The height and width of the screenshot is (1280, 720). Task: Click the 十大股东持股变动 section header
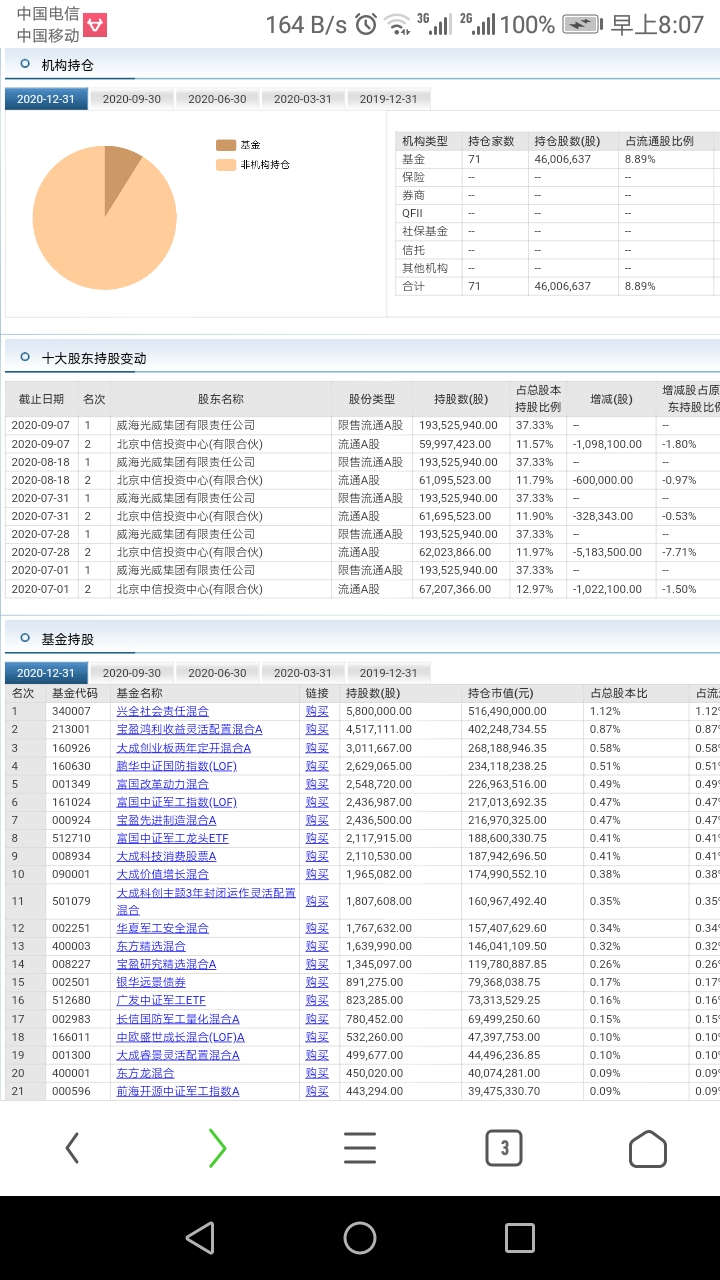point(94,358)
